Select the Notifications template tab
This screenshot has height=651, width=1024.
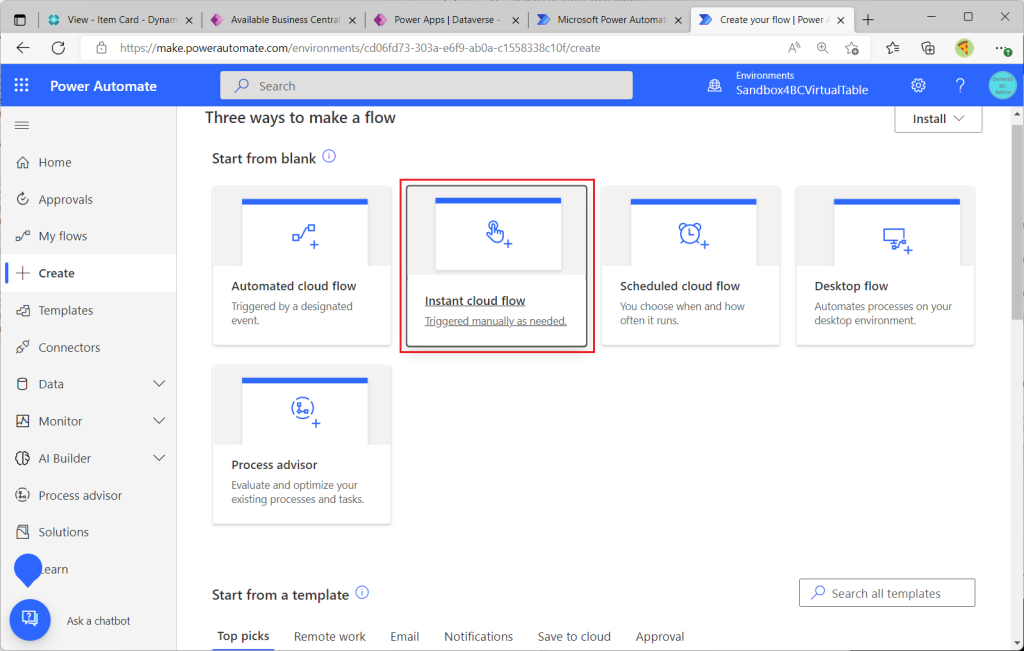(479, 636)
